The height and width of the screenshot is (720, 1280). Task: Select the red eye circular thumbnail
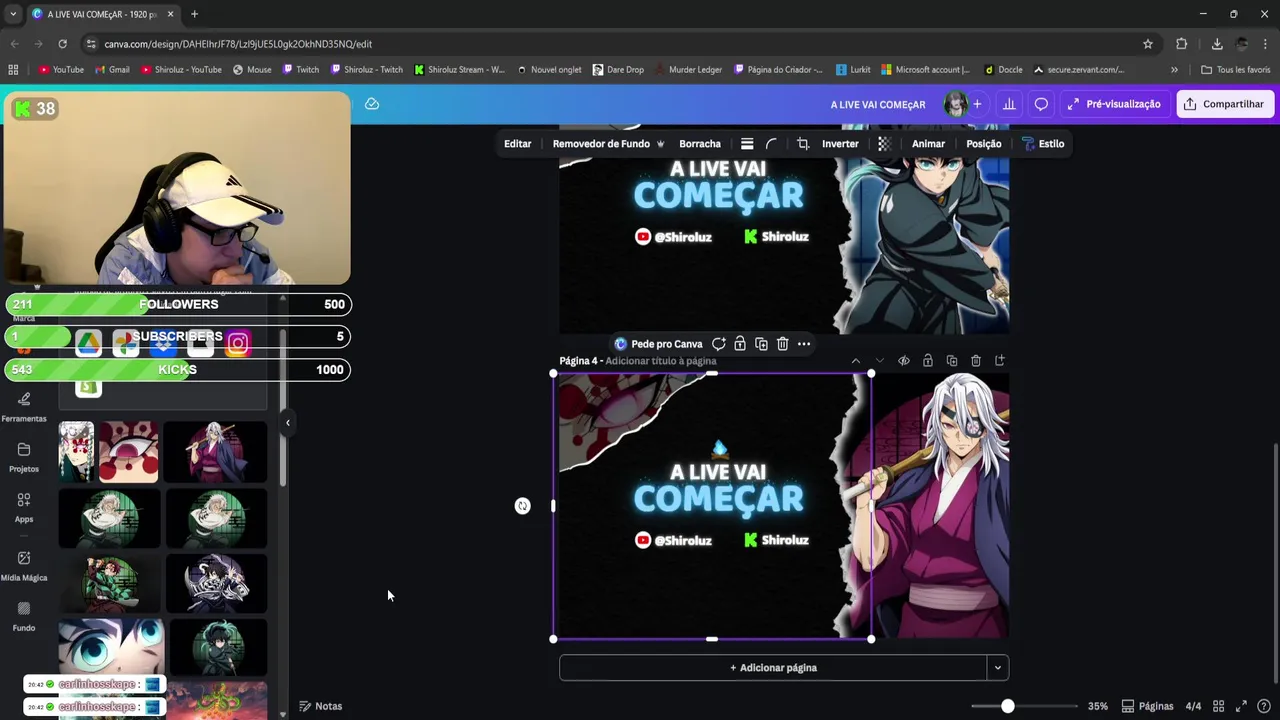click(128, 452)
